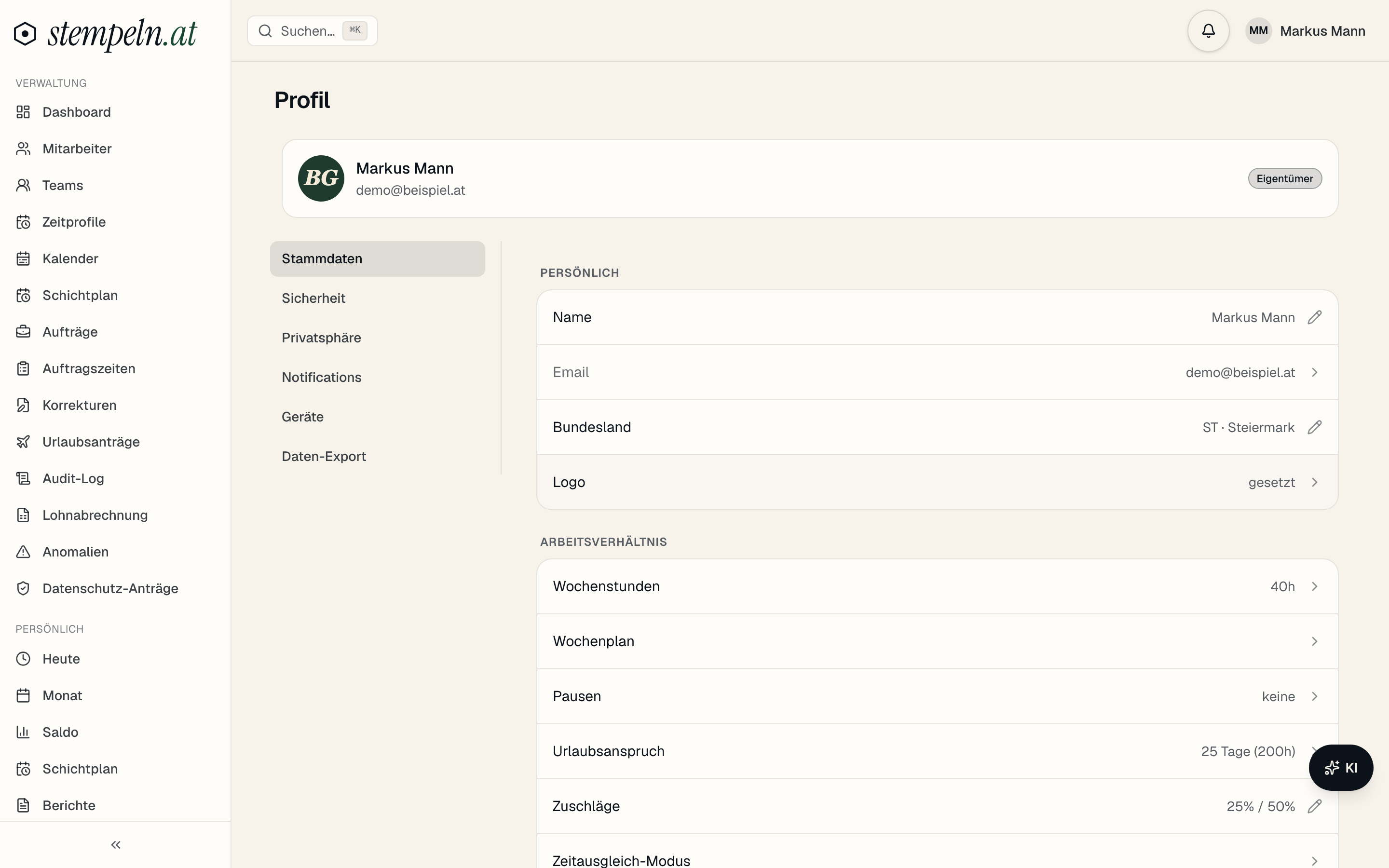This screenshot has height=868, width=1389.
Task: Edit Name with its pencil icon
Action: [1314, 317]
